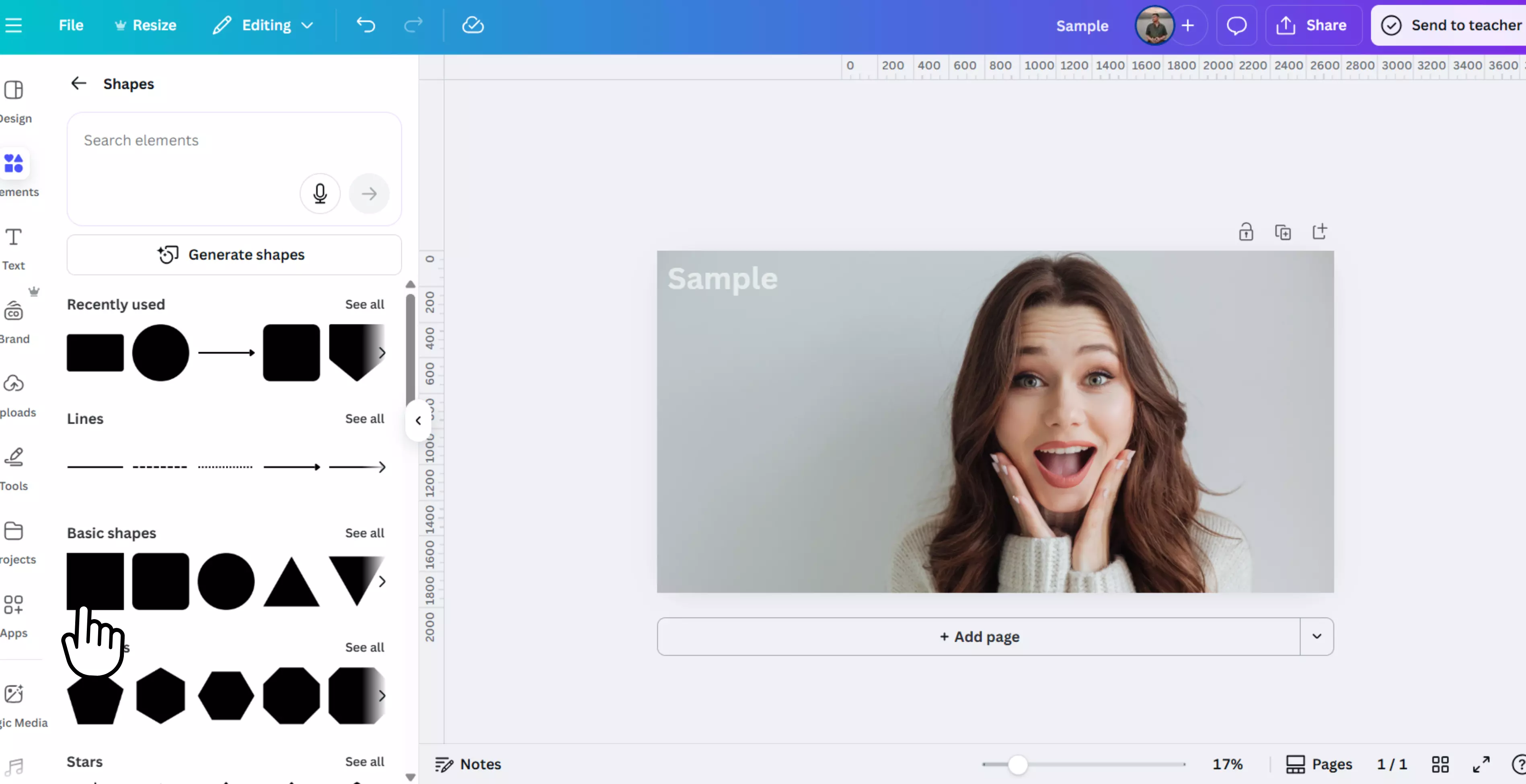Expand the Add page options arrow
The image size is (1526, 784).
1316,636
